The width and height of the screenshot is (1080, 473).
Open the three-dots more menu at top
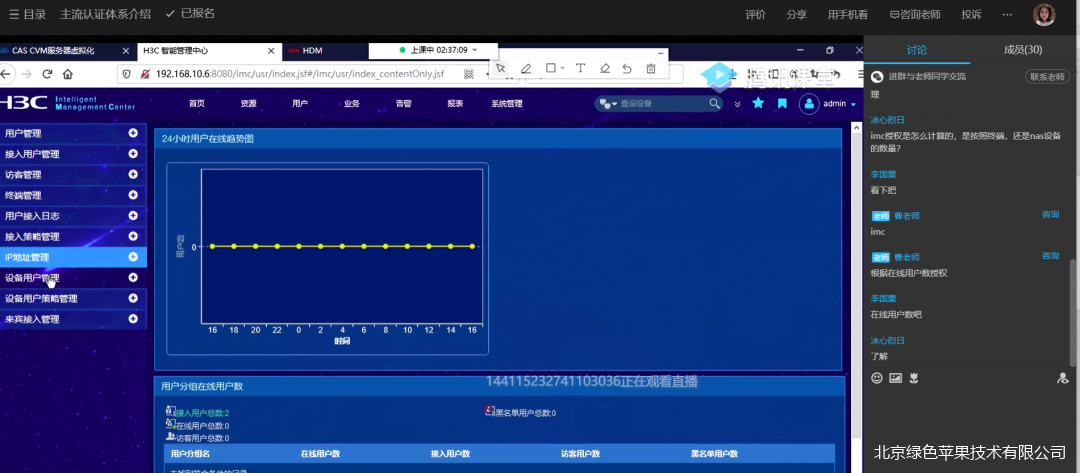[1007, 14]
